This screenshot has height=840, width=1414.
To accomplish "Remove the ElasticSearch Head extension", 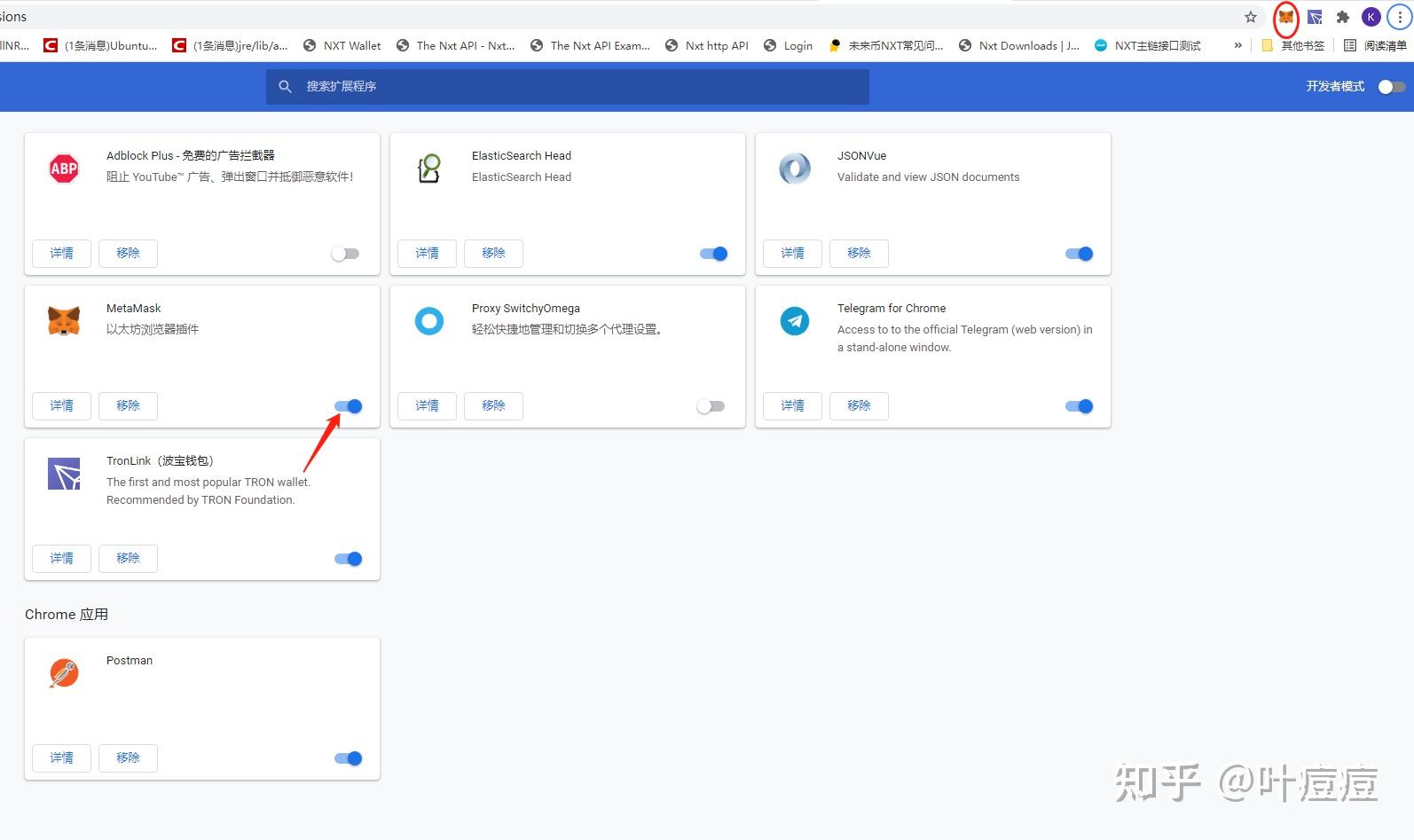I will 493,254.
